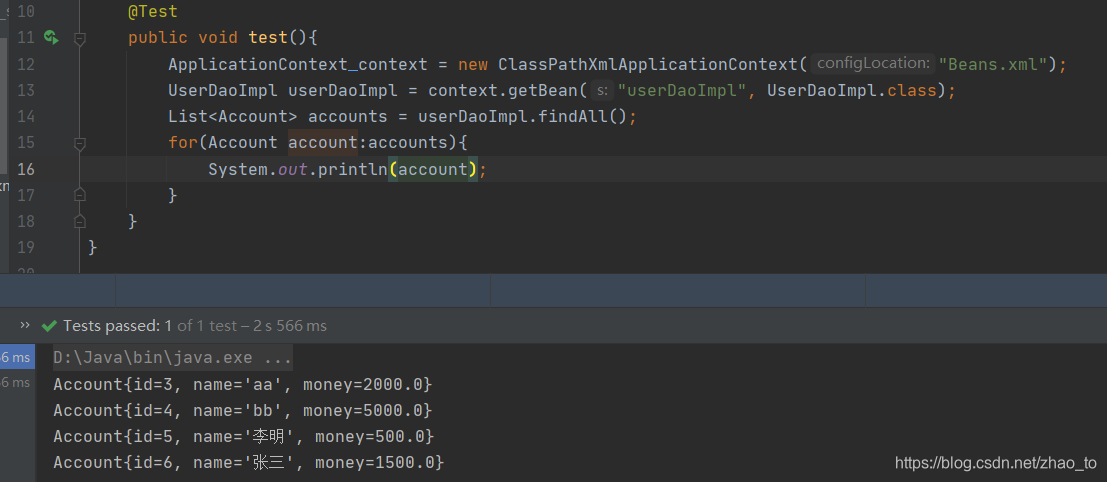Click the 's:' parameter hint on line 13
Screen dimensions: 1107x482
(x=602, y=90)
